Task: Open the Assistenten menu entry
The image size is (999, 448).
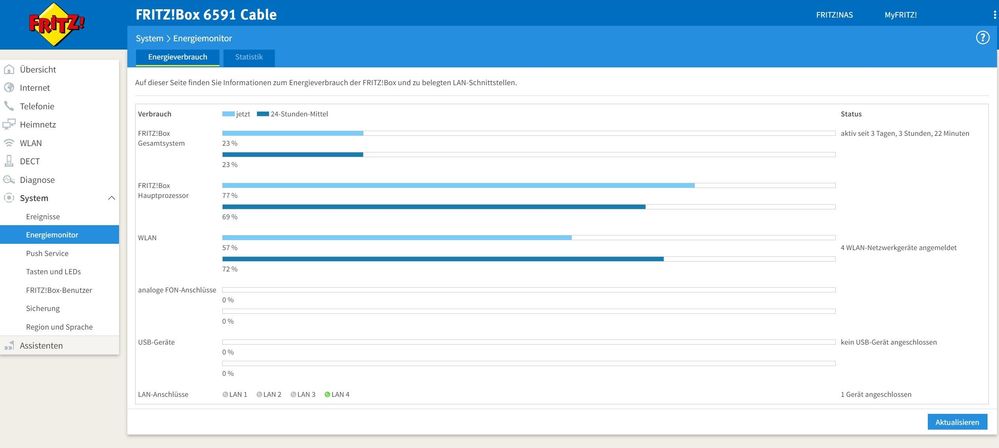Action: (59, 345)
